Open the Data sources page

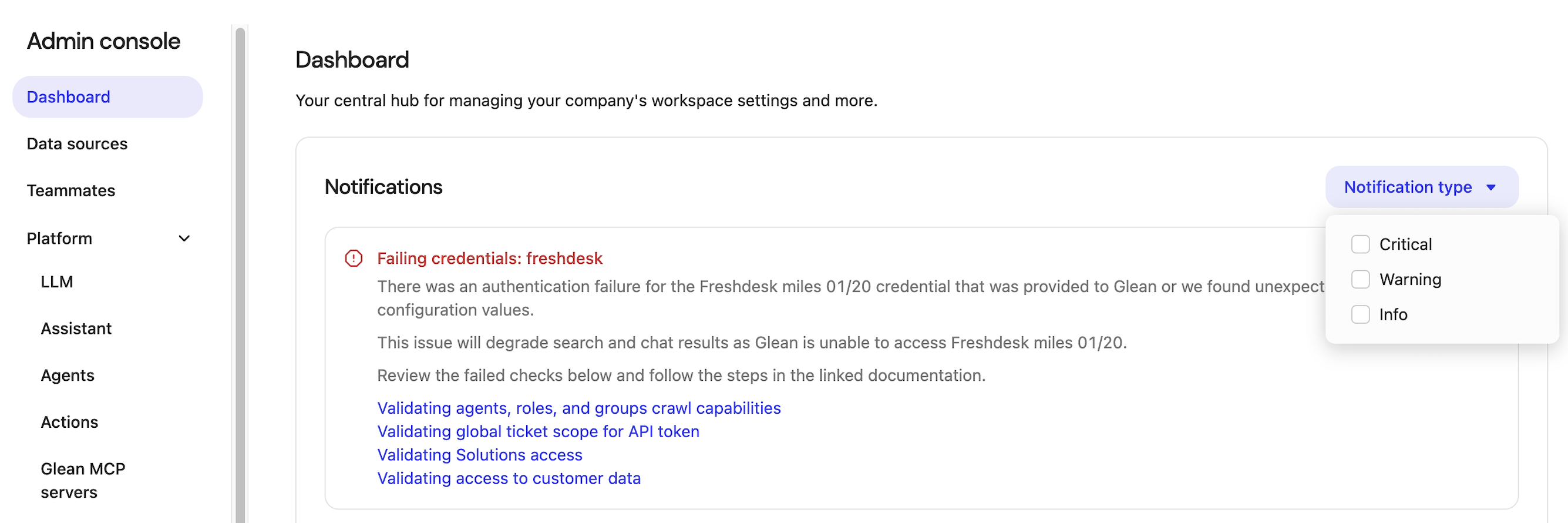point(78,144)
